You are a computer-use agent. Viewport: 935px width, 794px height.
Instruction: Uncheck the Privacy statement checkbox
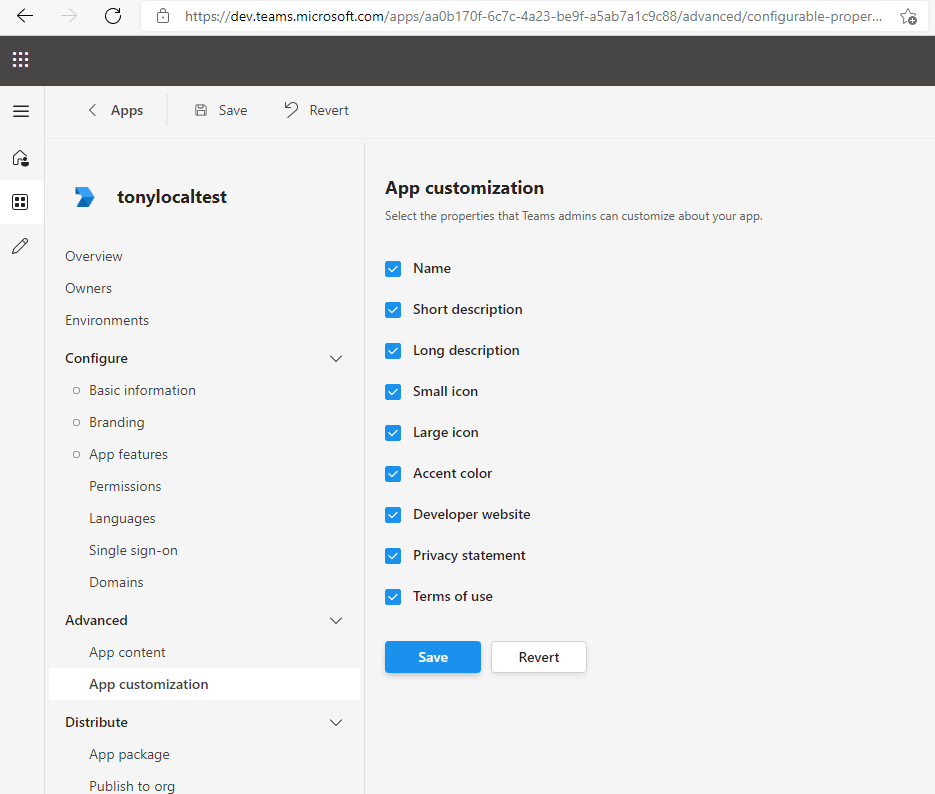(x=393, y=556)
